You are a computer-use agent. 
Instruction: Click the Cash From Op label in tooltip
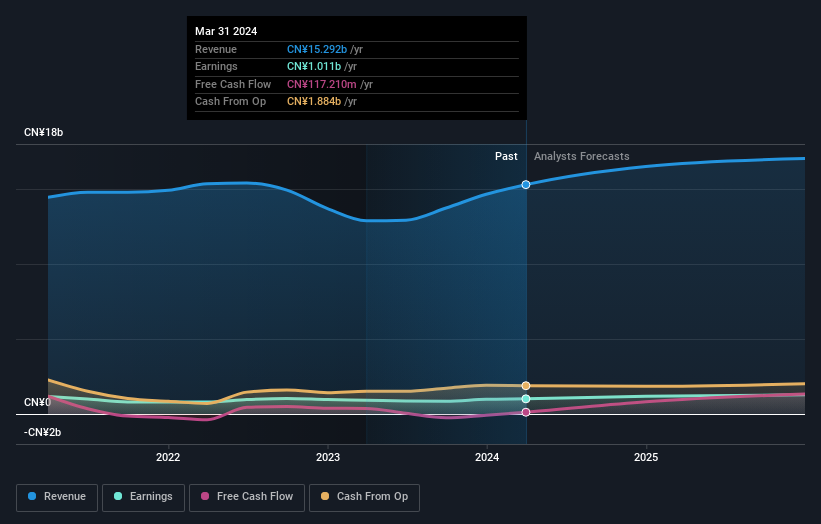coord(230,102)
